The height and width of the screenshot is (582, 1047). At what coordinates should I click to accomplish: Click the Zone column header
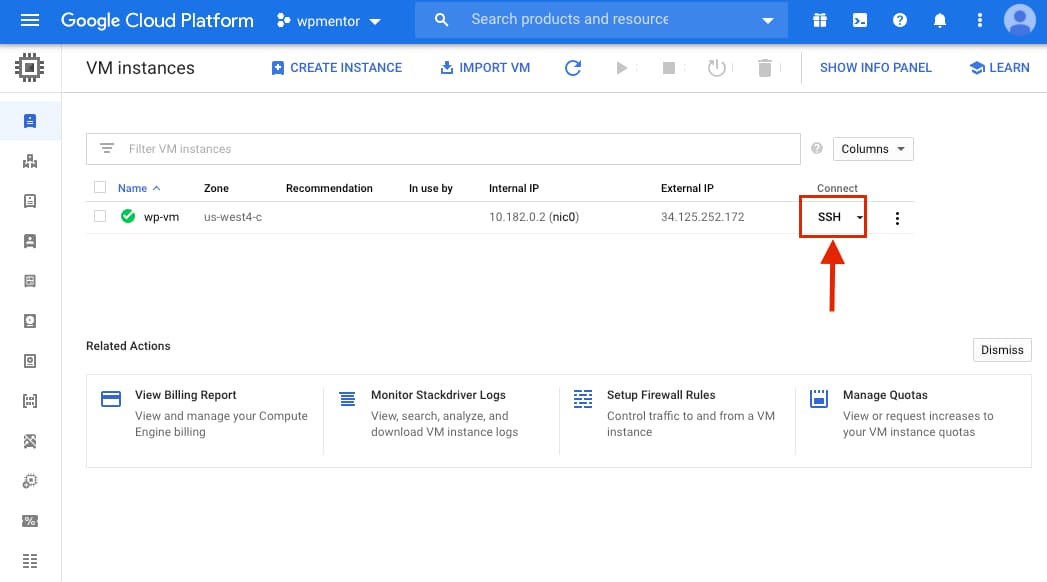point(216,188)
